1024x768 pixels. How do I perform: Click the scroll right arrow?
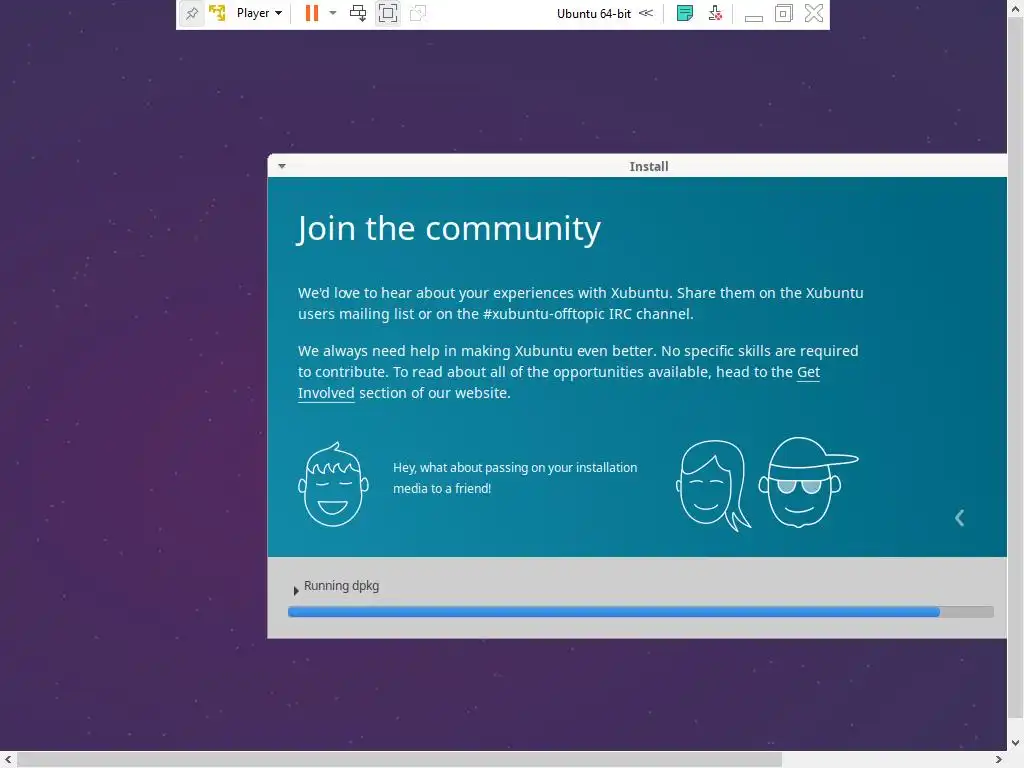pyautogui.click(x=999, y=760)
